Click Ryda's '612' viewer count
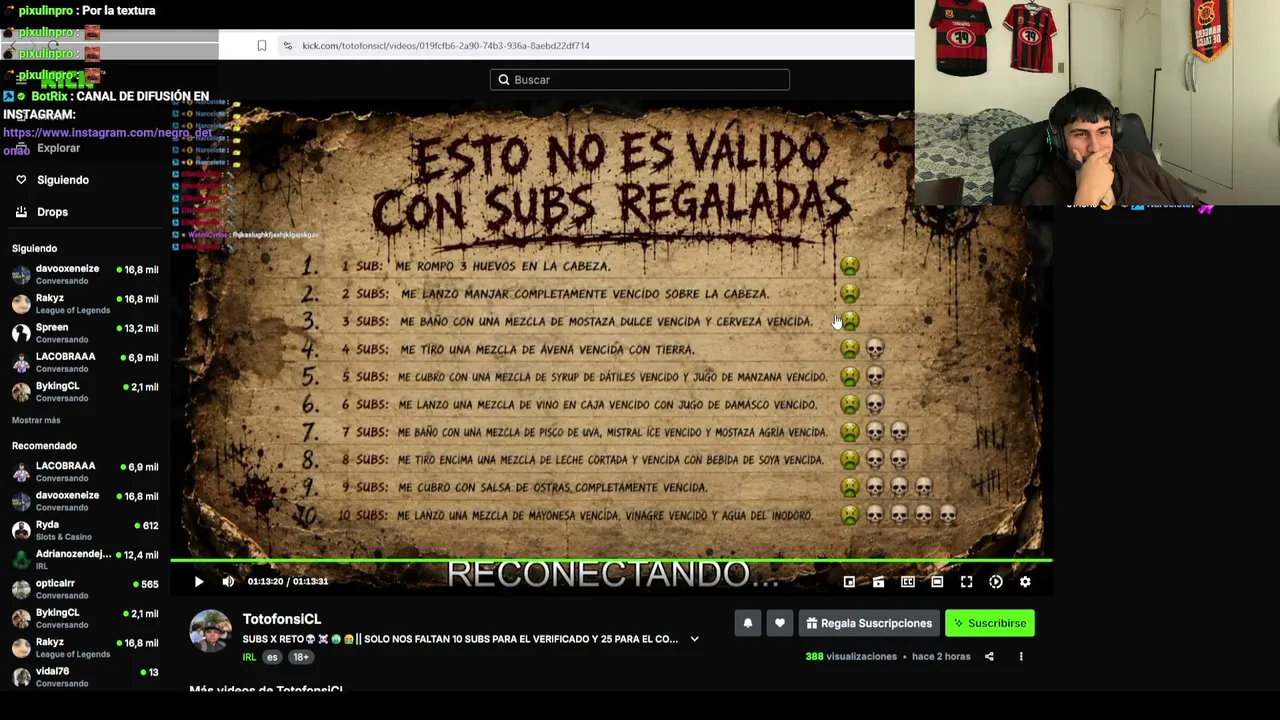The width and height of the screenshot is (1280, 720). tap(146, 525)
